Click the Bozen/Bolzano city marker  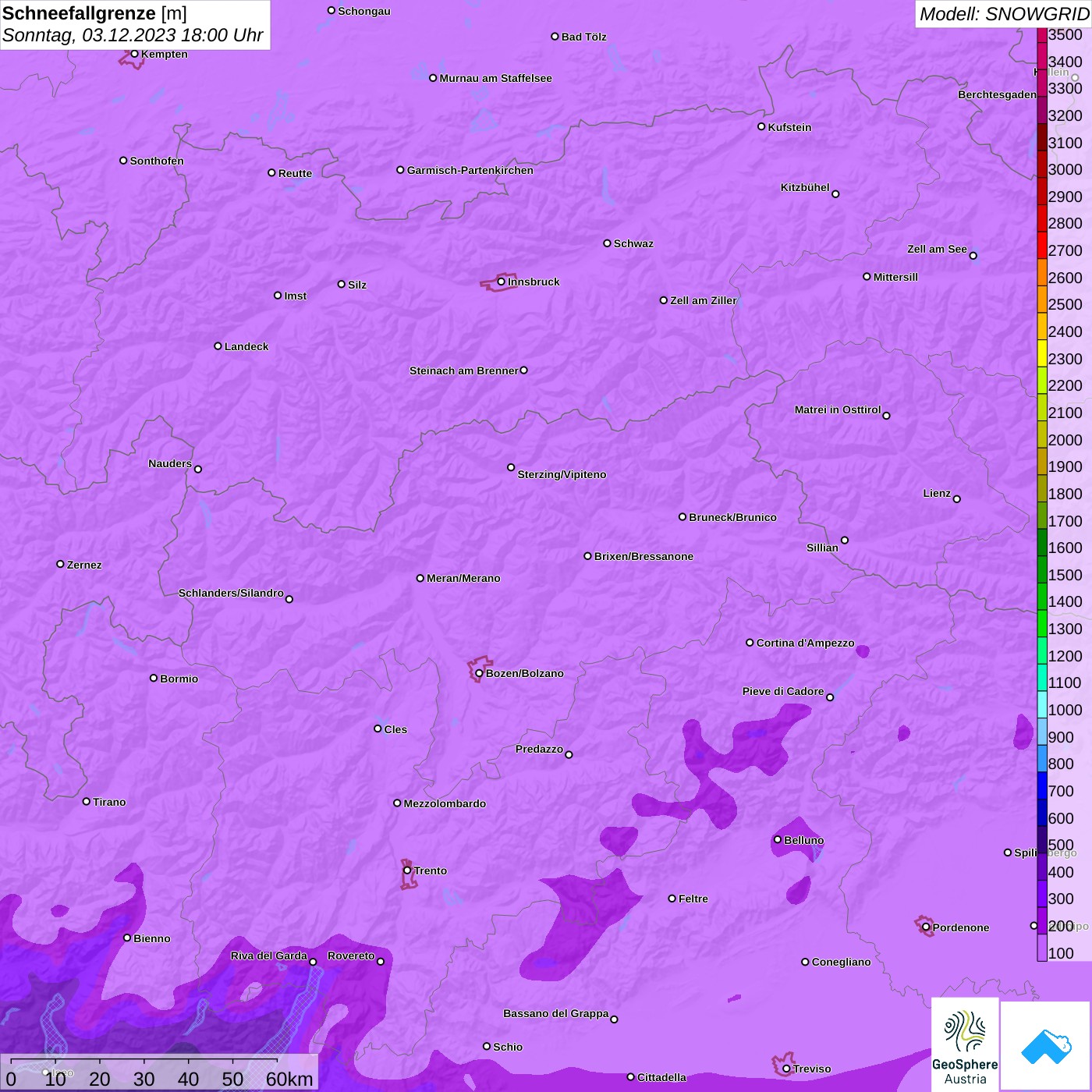479,673
